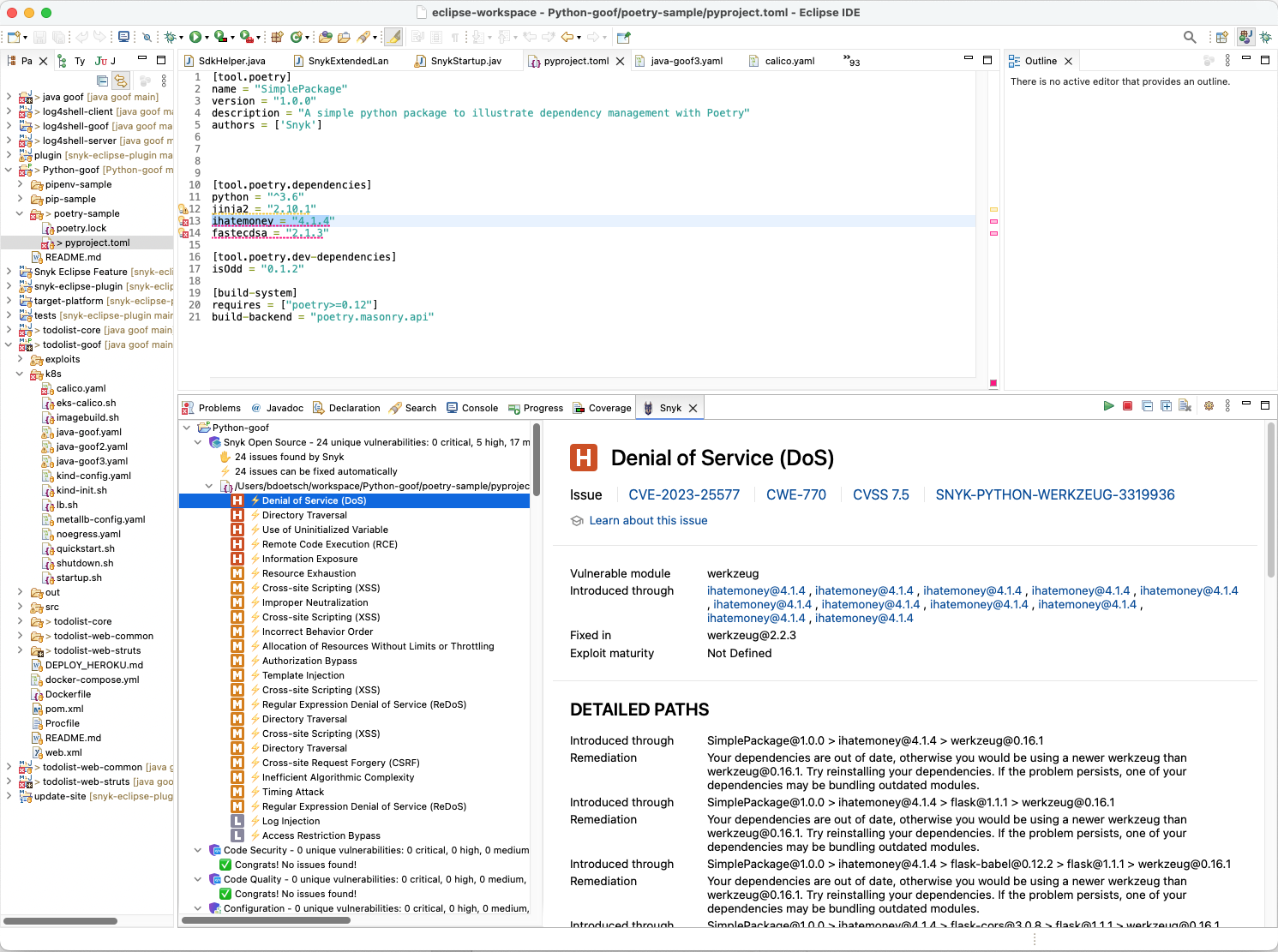Image resolution: width=1278 pixels, height=952 pixels.
Task: Open Snyk preferences gear icon
Action: (x=1209, y=406)
